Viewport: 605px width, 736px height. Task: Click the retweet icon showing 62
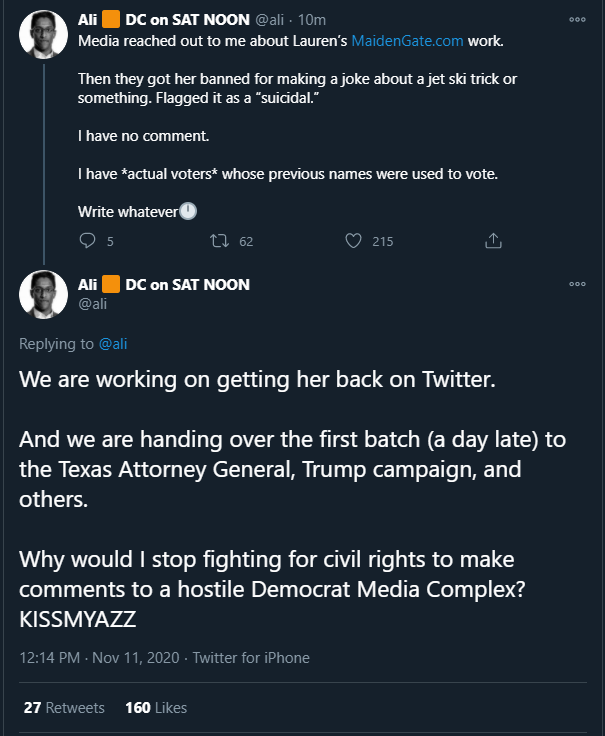click(x=218, y=241)
